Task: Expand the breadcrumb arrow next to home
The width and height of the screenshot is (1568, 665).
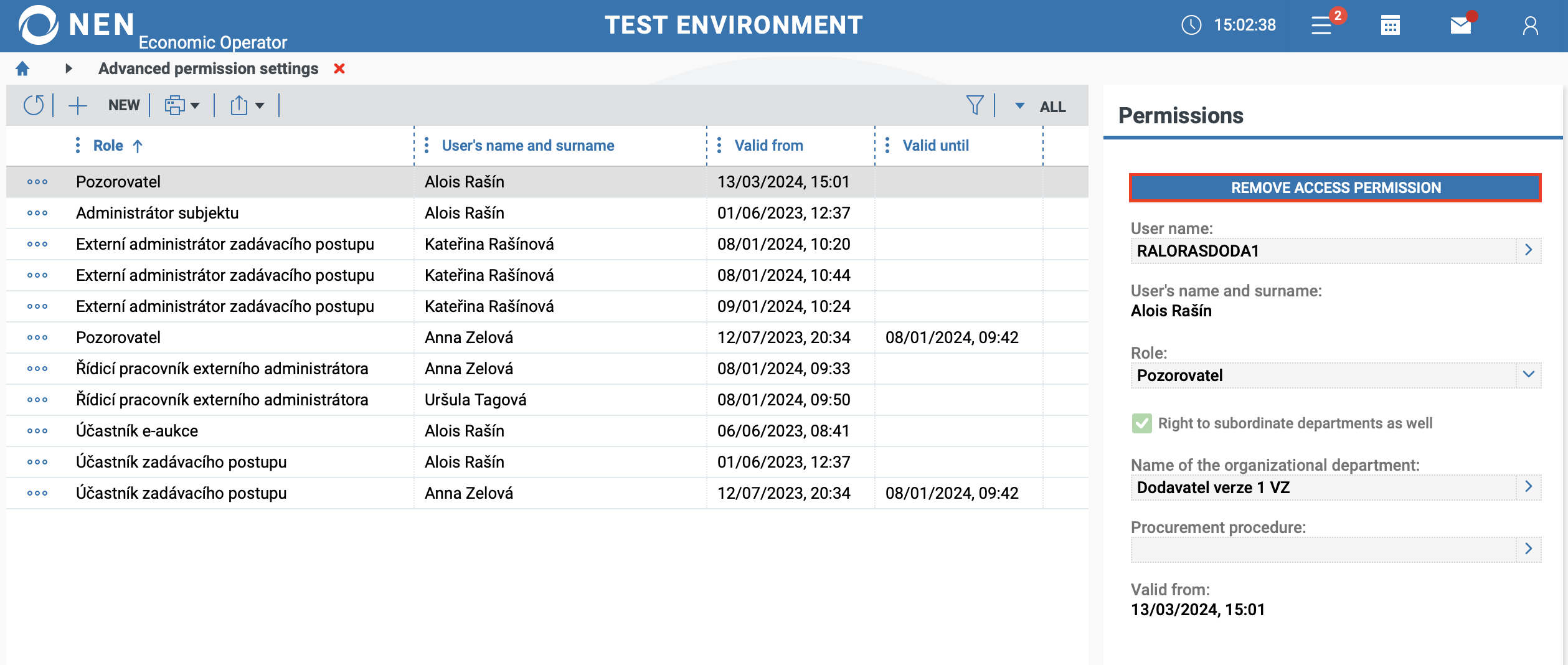Action: [68, 68]
